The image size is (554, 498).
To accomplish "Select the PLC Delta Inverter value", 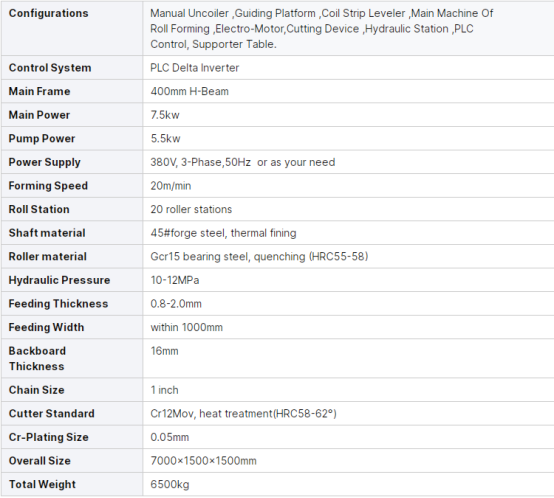I will (x=195, y=68).
